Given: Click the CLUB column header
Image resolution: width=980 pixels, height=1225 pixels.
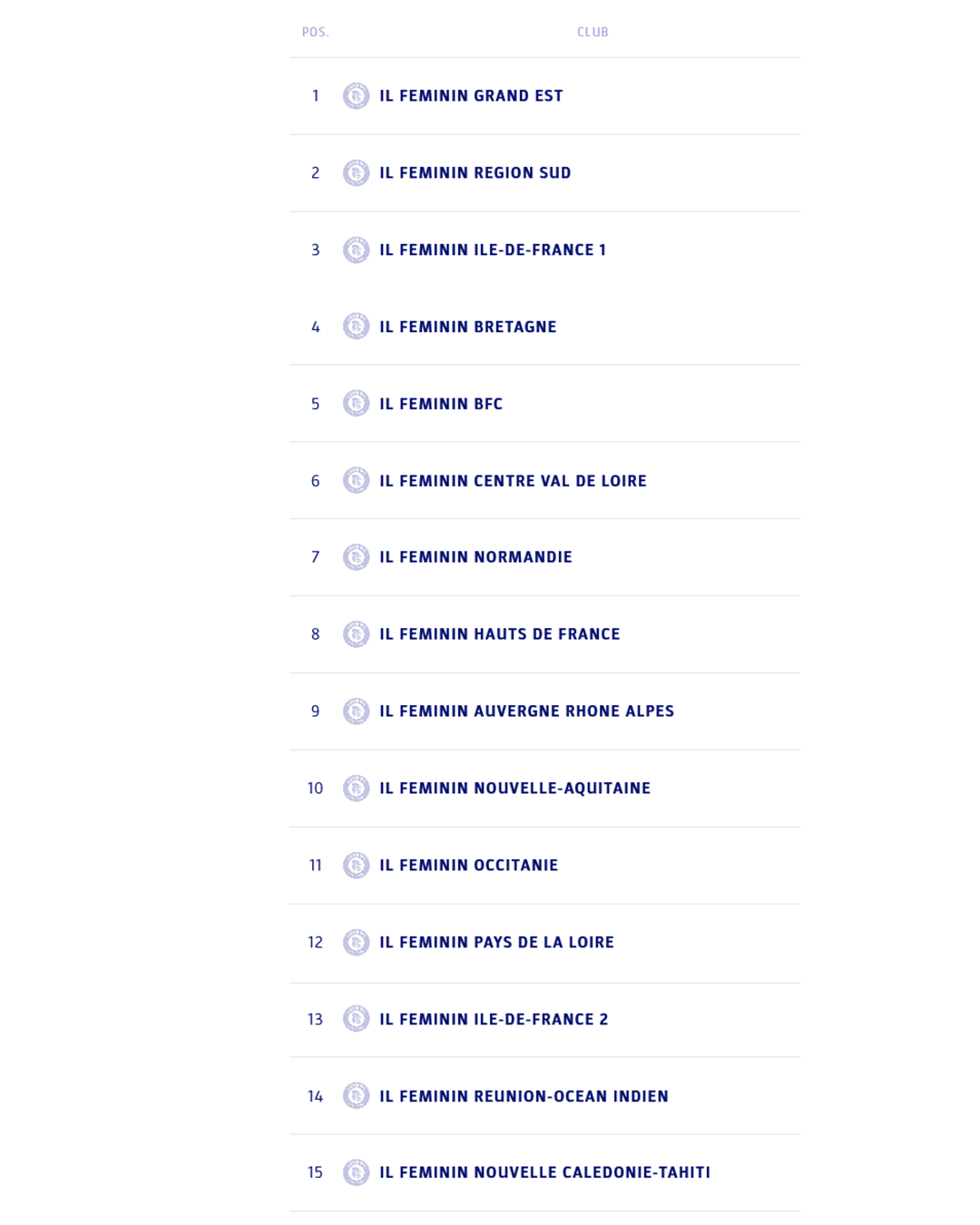Looking at the screenshot, I should pyautogui.click(x=593, y=32).
